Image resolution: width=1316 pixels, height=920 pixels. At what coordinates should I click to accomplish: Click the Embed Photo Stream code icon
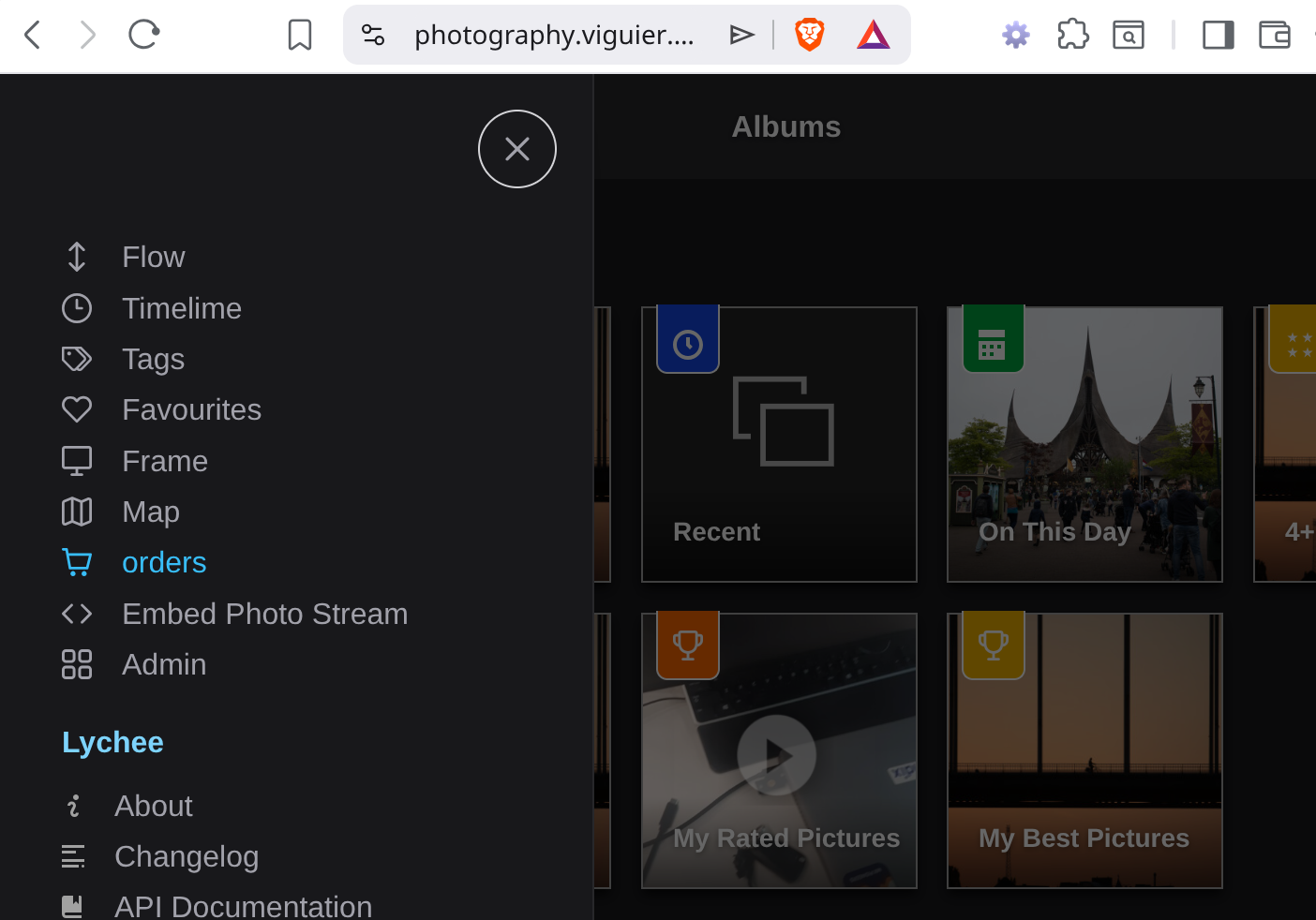pos(77,614)
